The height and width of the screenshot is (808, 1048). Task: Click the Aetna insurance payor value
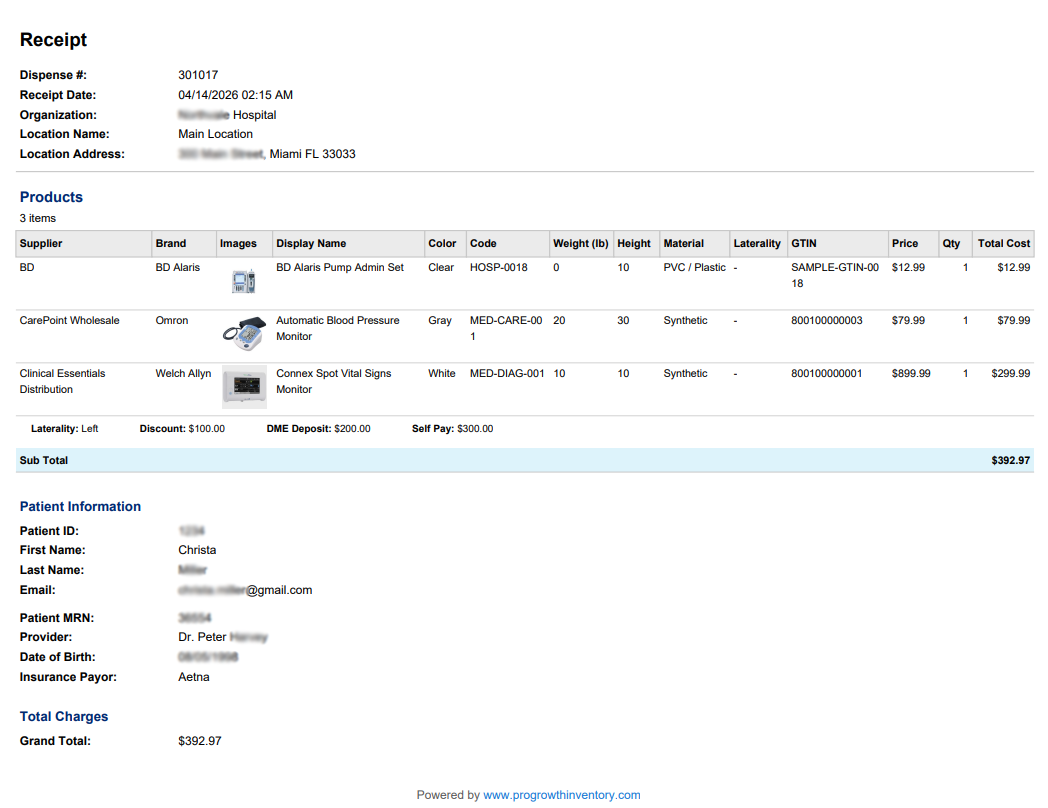(x=194, y=677)
